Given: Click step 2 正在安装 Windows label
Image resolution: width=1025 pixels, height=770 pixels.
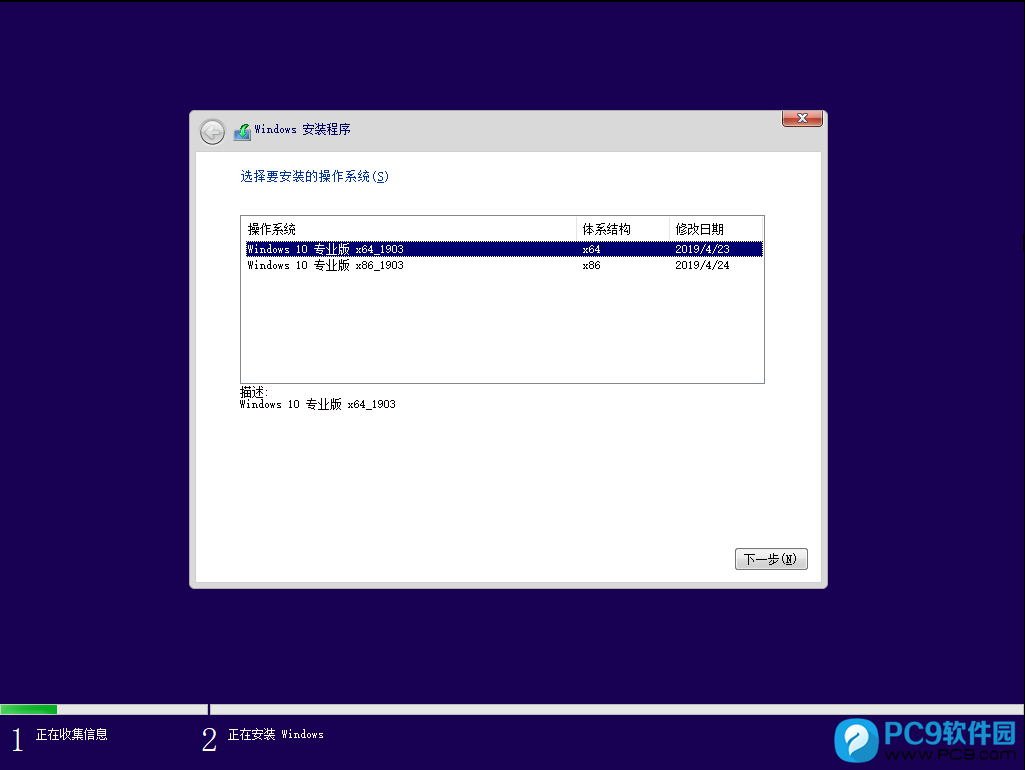Looking at the screenshot, I should pyautogui.click(x=275, y=735).
